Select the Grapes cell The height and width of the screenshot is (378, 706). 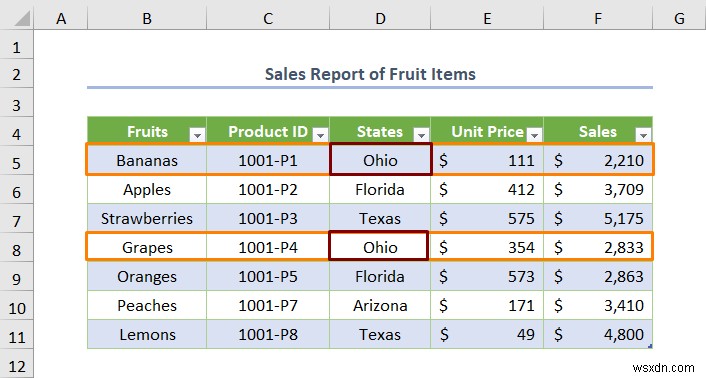tap(147, 247)
